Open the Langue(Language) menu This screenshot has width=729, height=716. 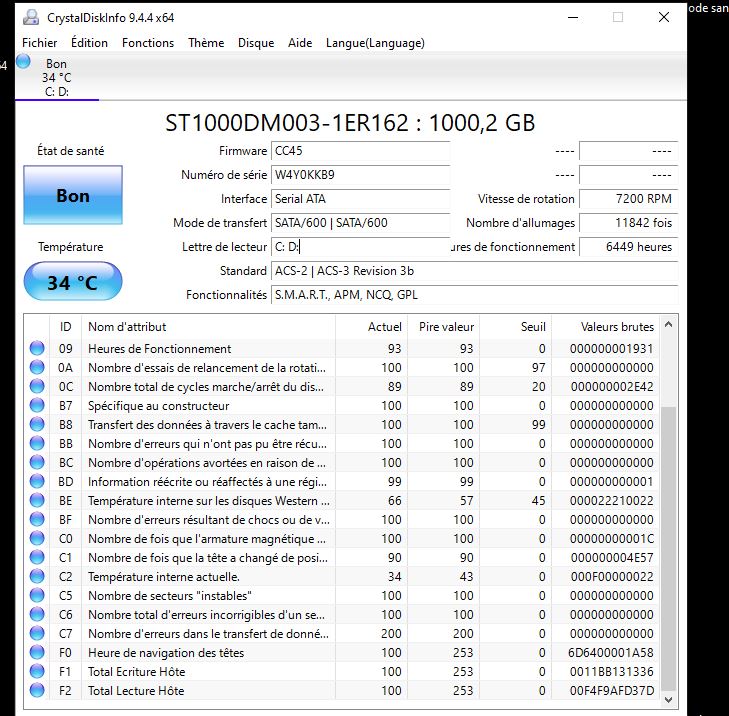pyautogui.click(x=375, y=43)
